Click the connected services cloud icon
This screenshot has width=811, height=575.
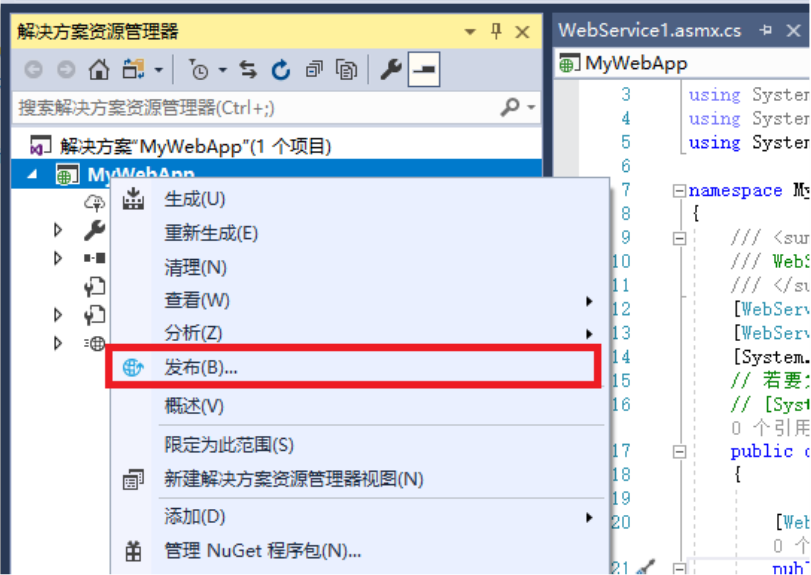tap(94, 202)
